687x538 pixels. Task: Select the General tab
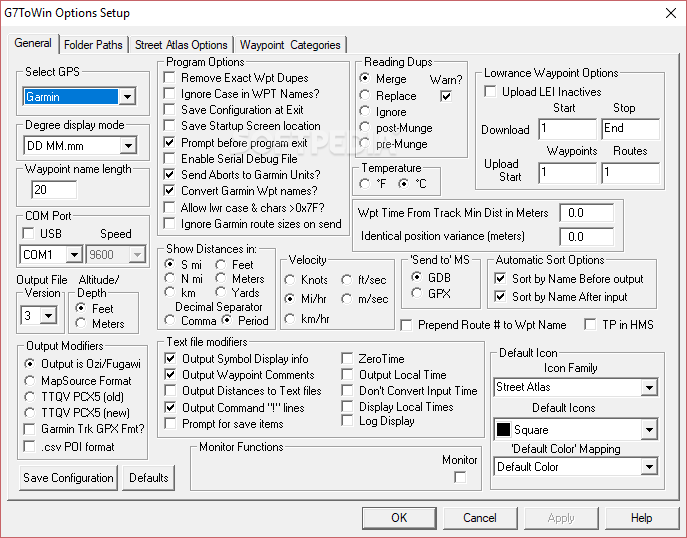(33, 43)
